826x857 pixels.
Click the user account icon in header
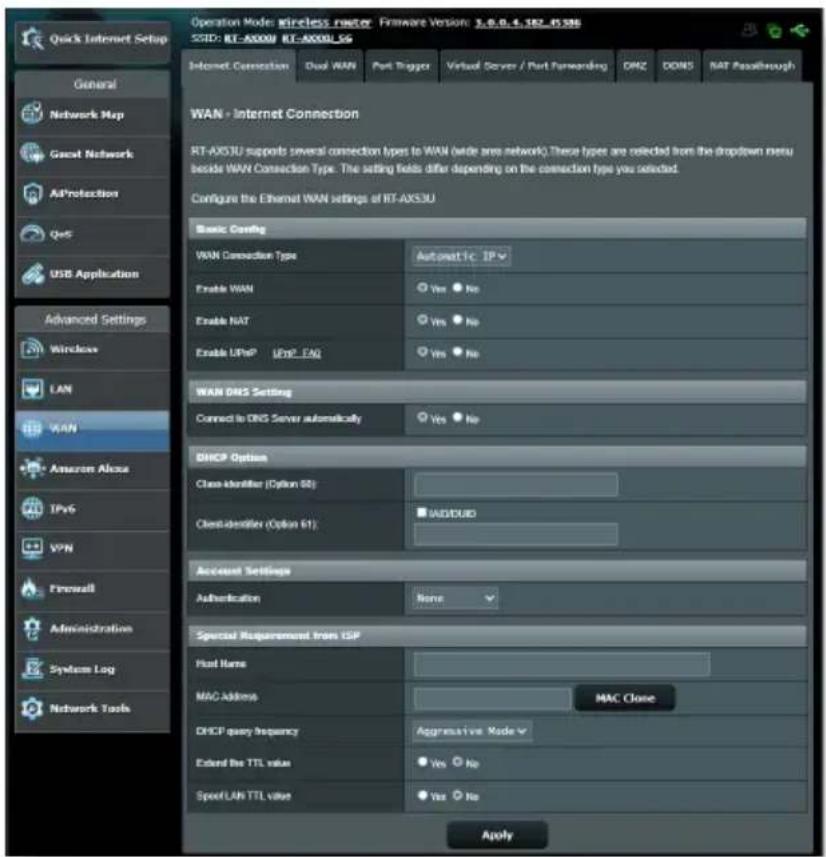pyautogui.click(x=749, y=30)
